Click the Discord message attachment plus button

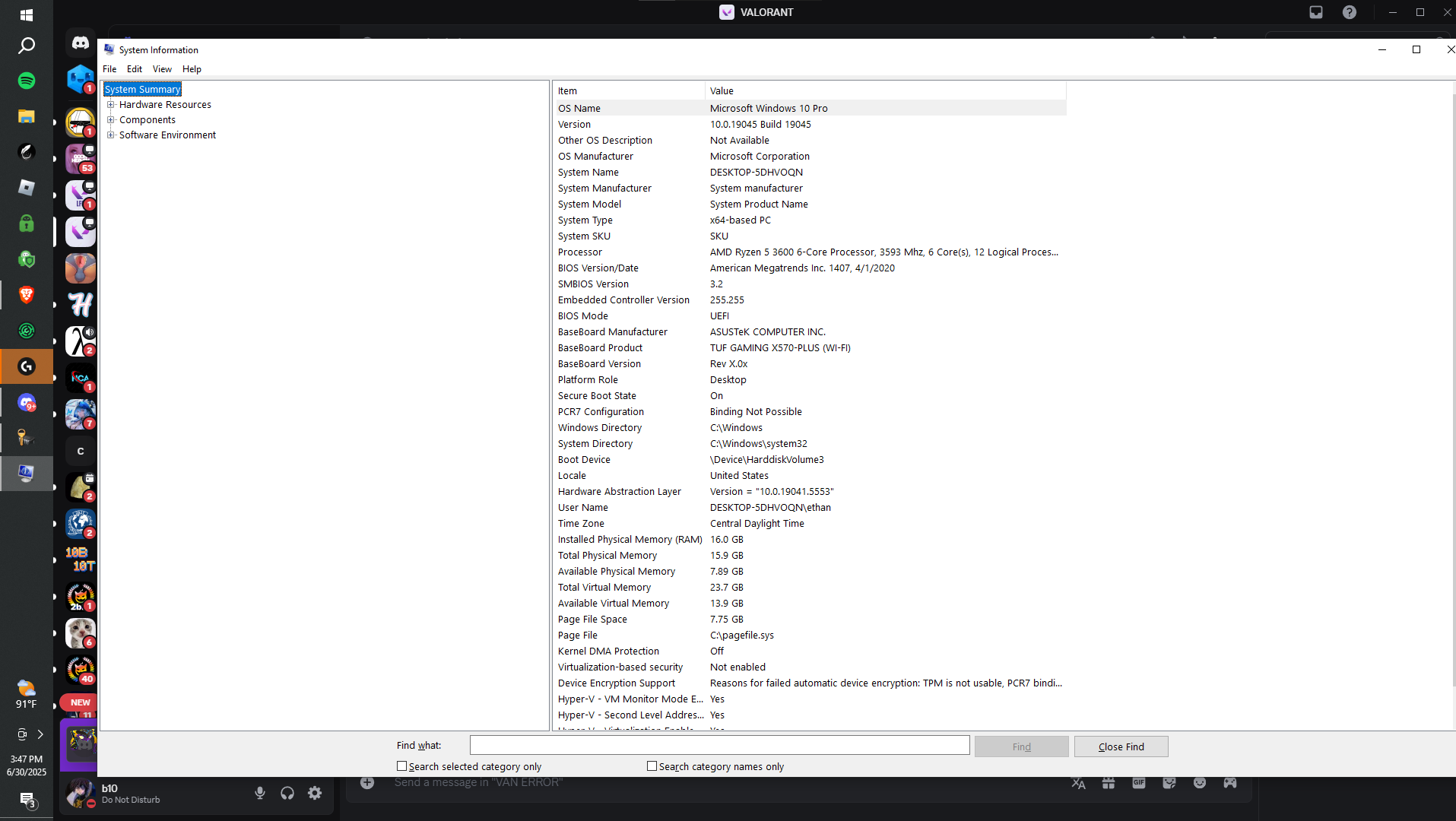367,783
